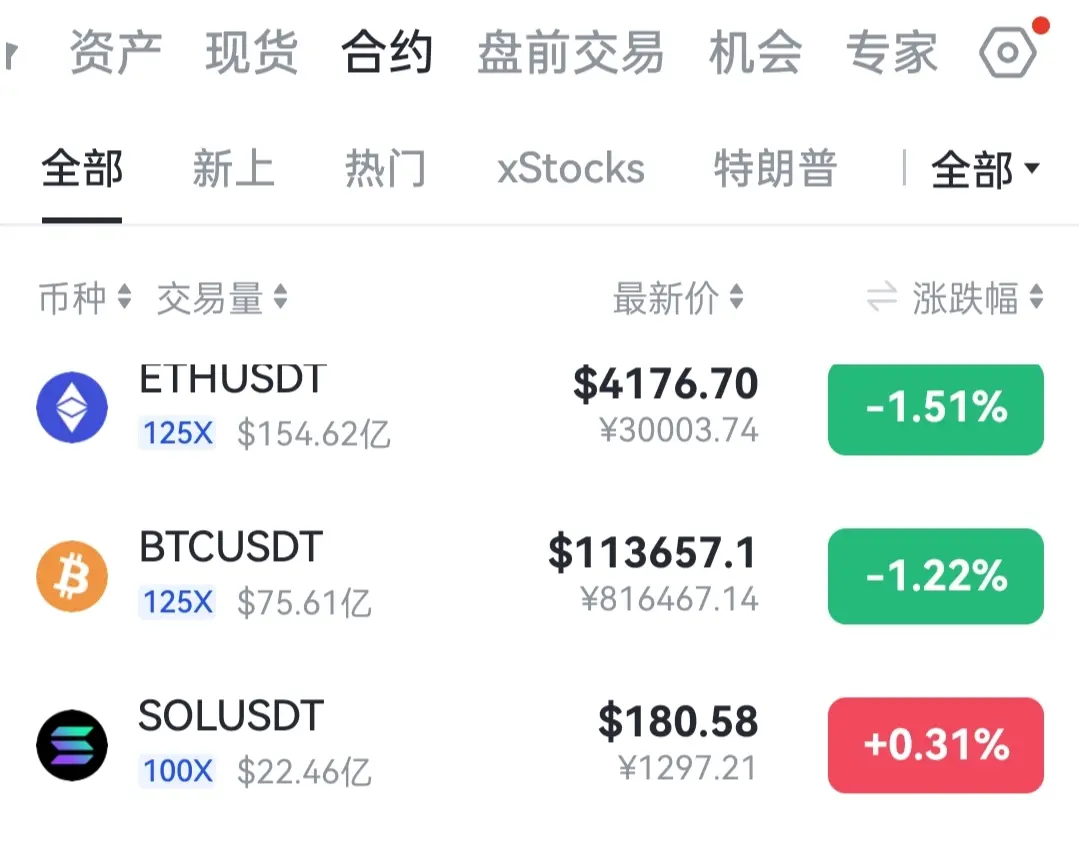1079x846 pixels.
Task: Sort the list by 最新价 arrows
Action: tap(736, 297)
